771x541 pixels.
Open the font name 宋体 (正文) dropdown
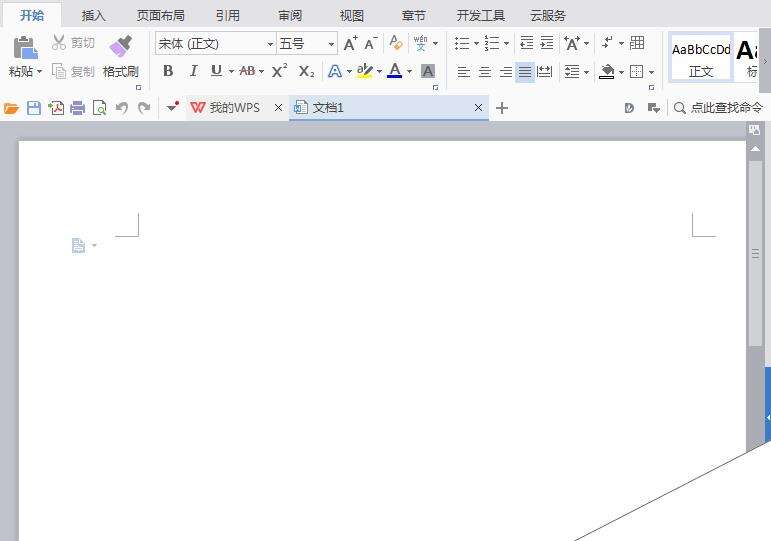click(x=270, y=44)
